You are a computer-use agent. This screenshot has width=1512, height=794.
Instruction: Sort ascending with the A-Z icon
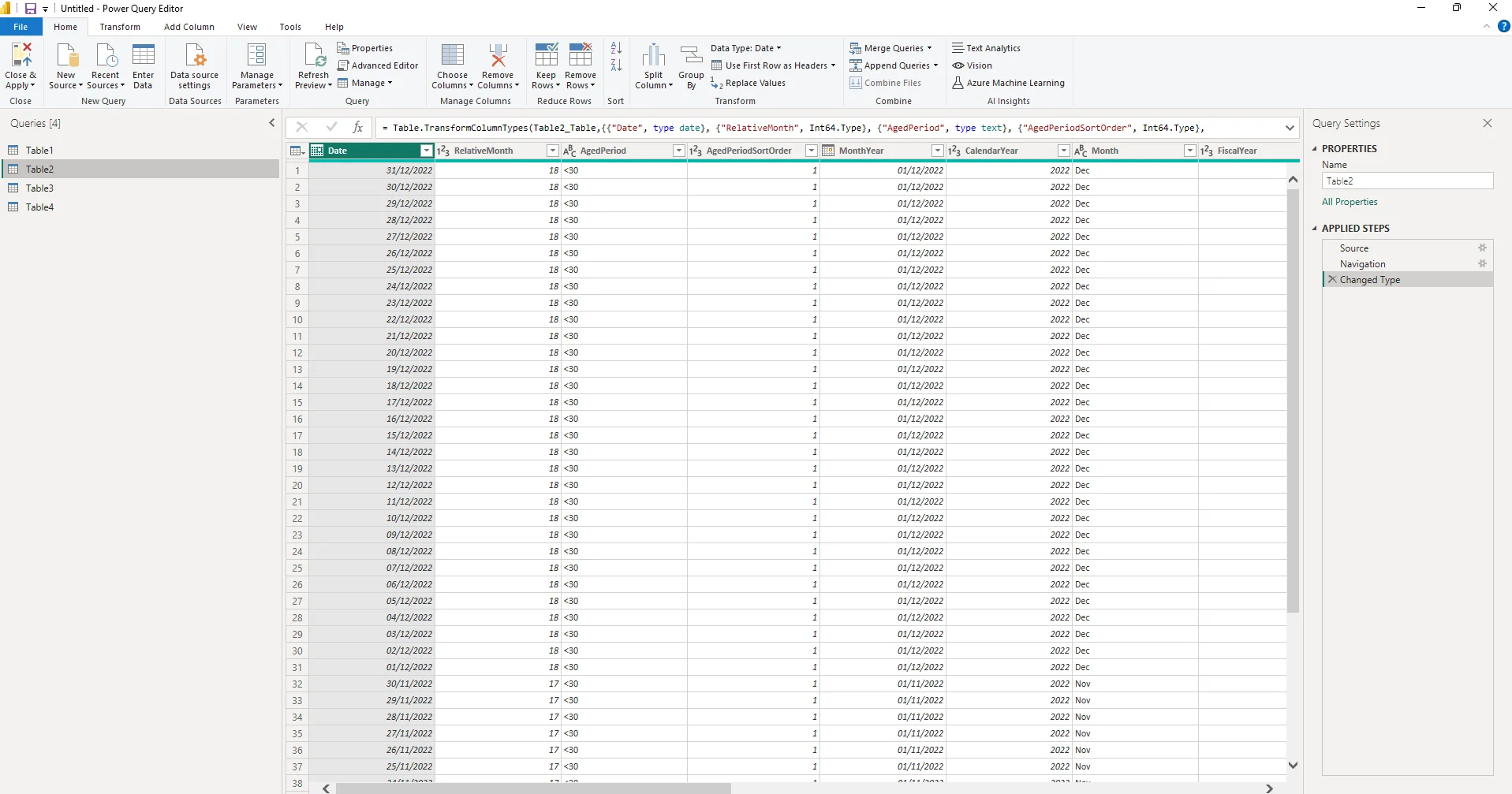click(x=616, y=48)
